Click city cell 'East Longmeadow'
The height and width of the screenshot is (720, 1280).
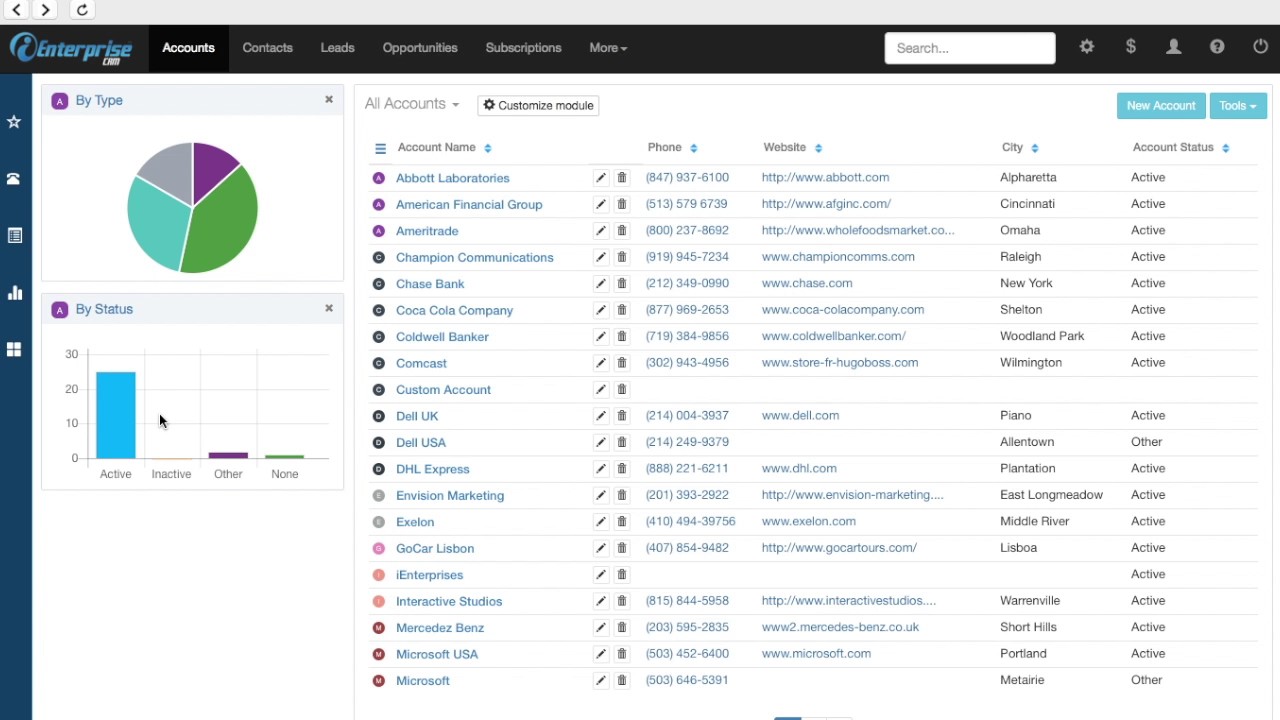1051,494
